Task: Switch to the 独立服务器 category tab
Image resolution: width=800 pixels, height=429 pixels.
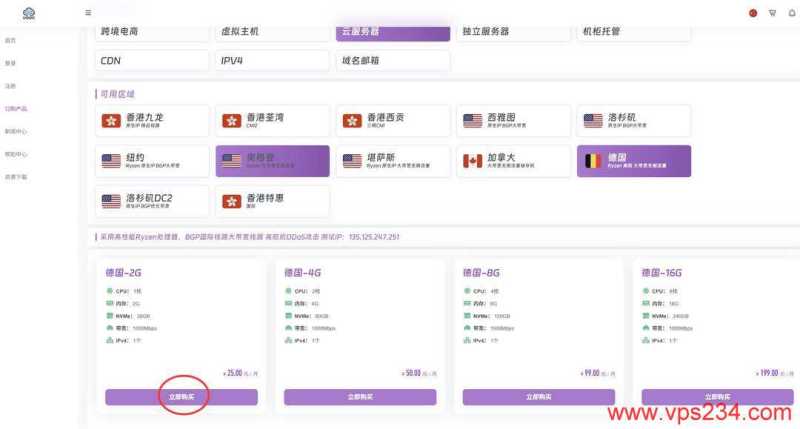Action: [x=512, y=31]
